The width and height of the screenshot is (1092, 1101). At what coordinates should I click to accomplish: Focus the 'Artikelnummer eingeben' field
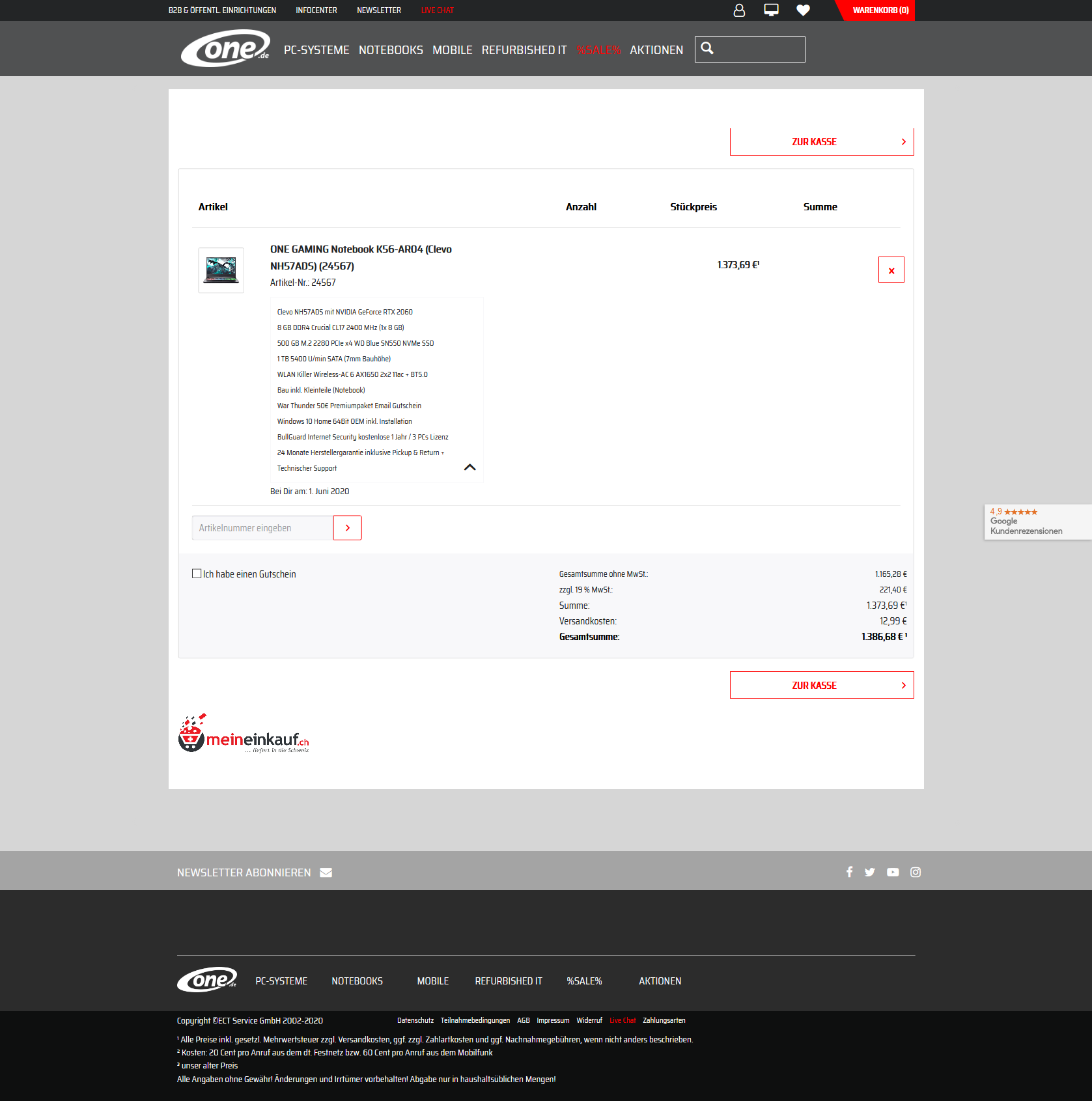pyautogui.click(x=262, y=528)
